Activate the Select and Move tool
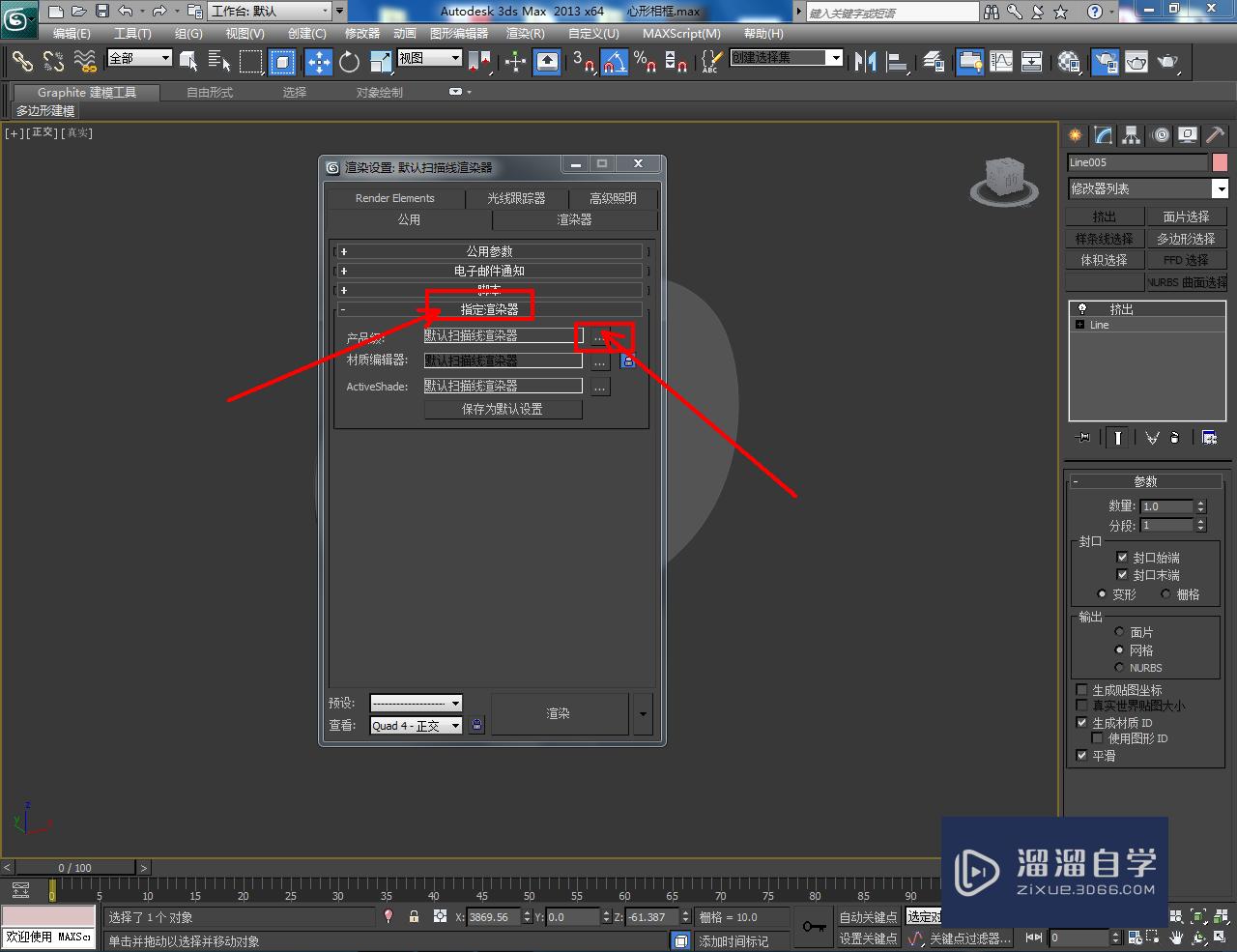1237x952 pixels. (318, 62)
